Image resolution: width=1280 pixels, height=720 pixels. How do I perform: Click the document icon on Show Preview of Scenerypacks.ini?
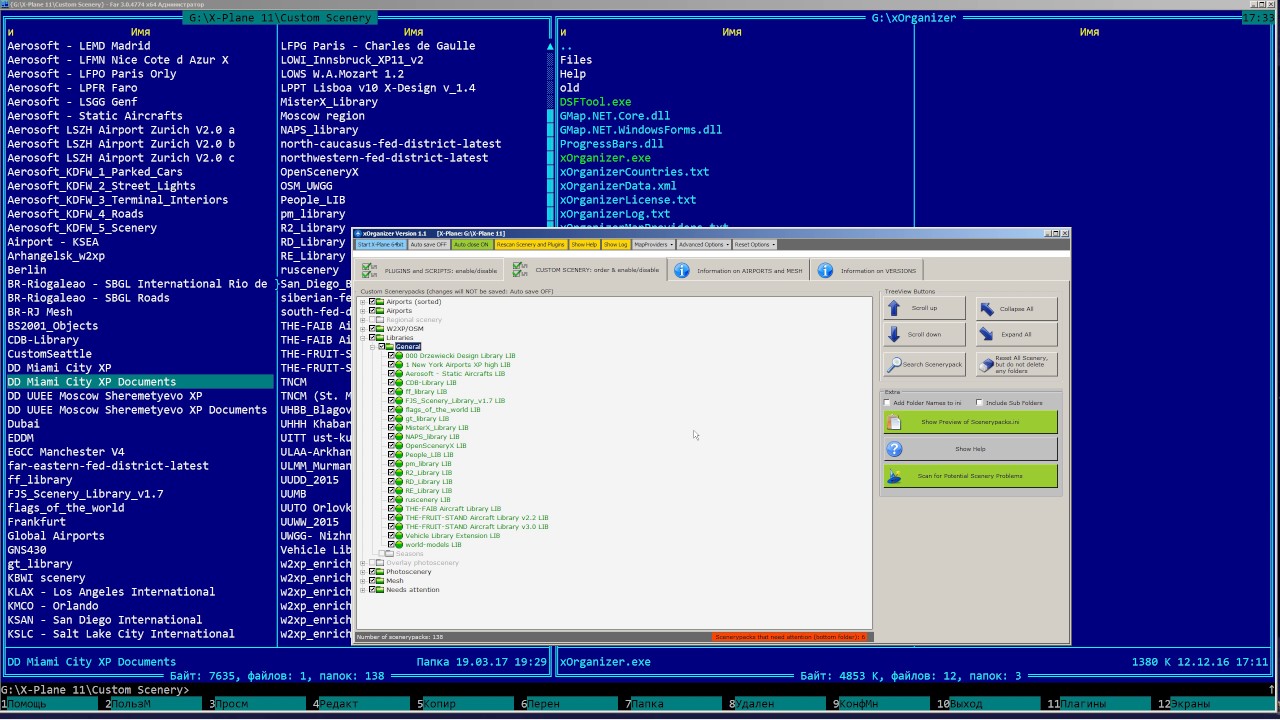coord(895,422)
